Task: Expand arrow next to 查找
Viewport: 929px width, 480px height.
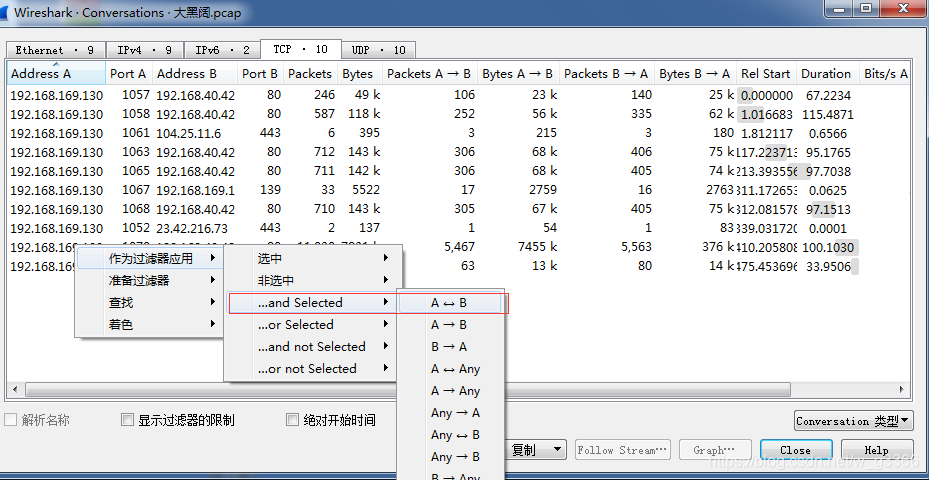Action: pos(213,302)
